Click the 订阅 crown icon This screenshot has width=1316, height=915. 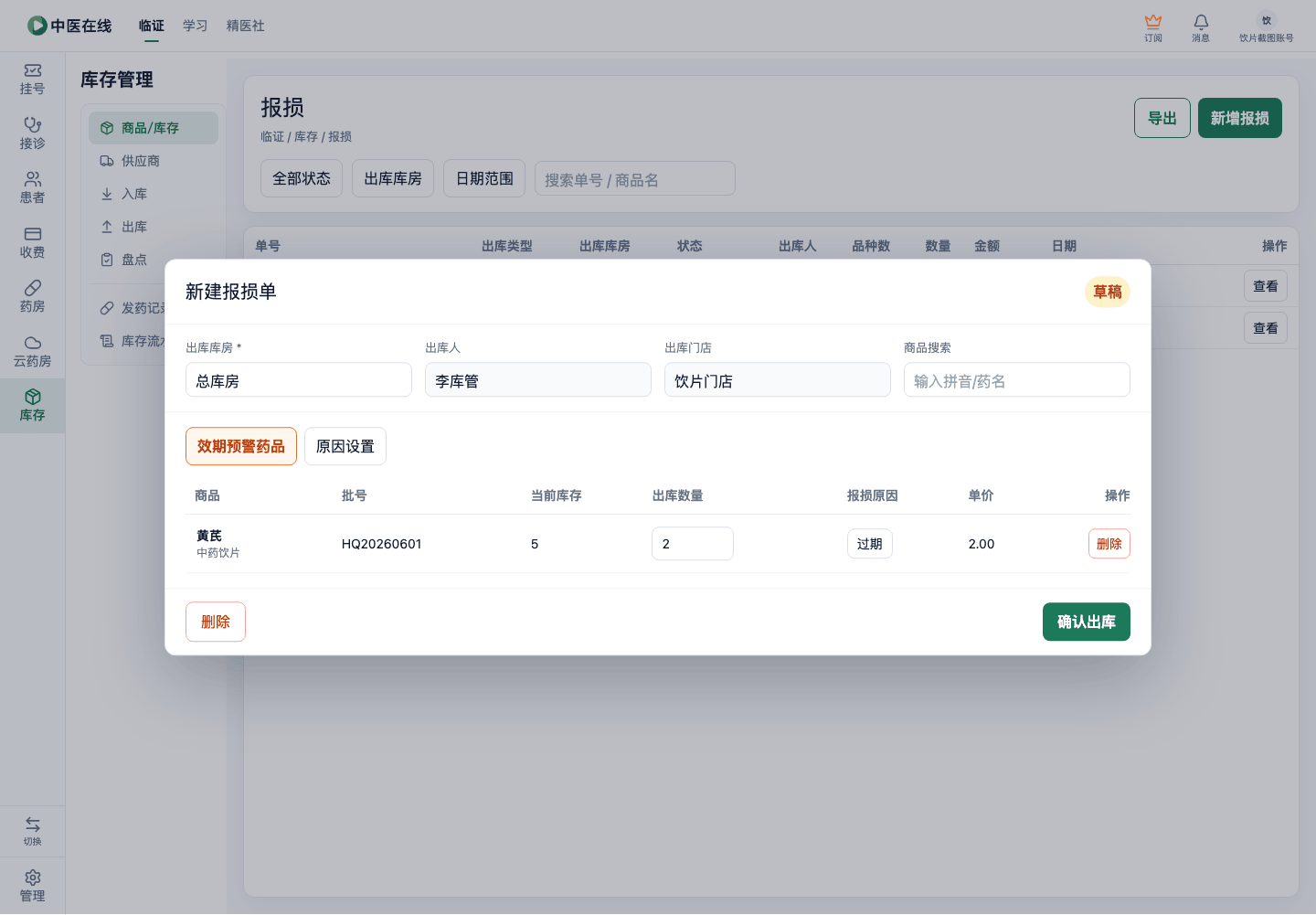pos(1153,21)
